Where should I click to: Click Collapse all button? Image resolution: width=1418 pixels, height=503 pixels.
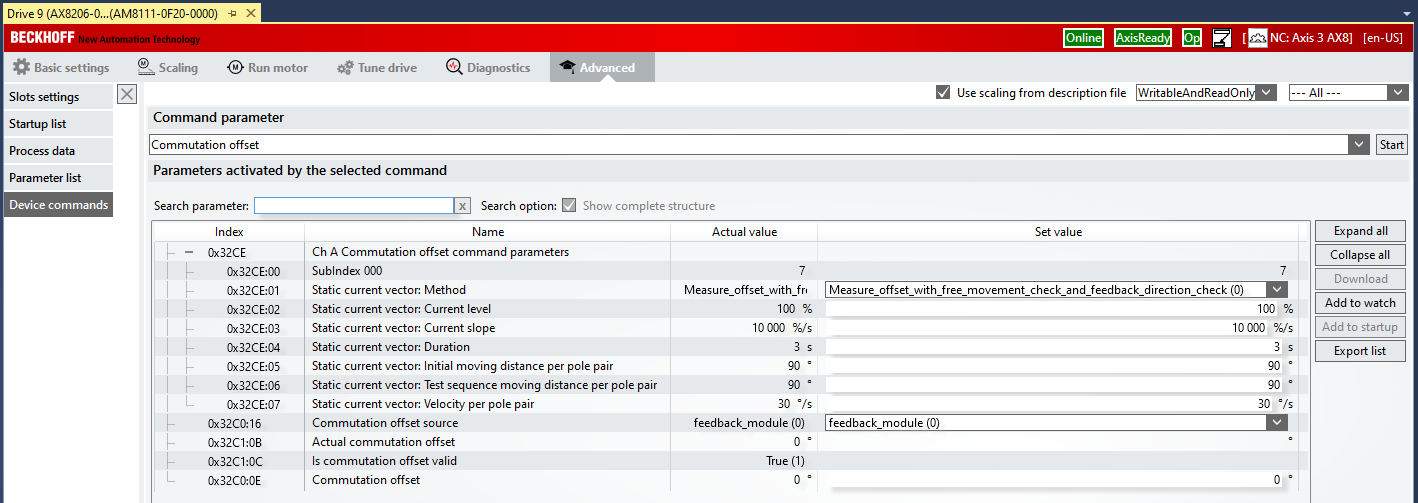click(x=1360, y=255)
